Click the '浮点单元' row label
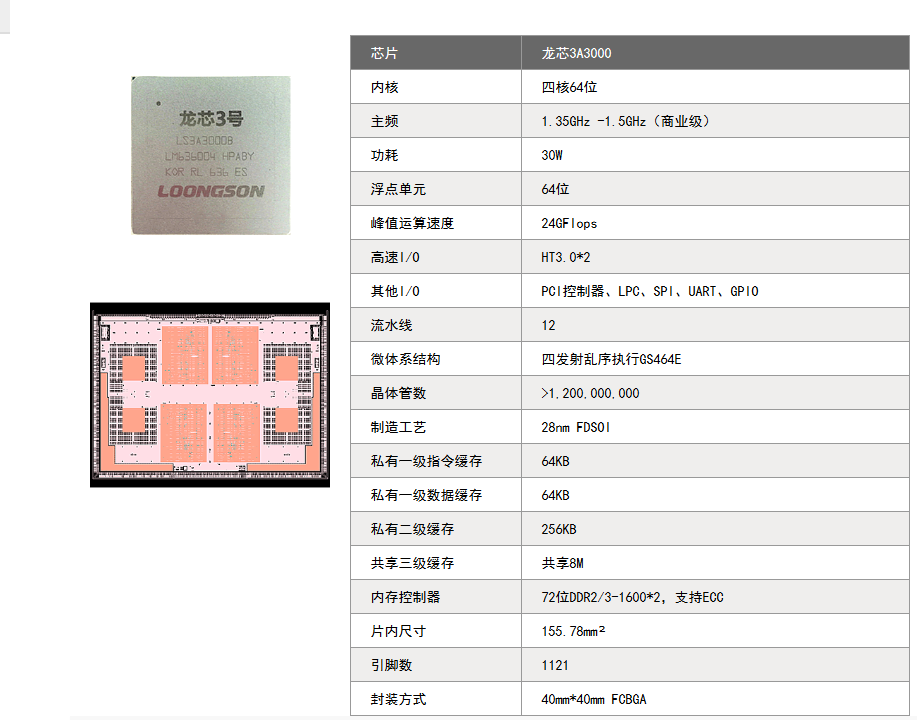The height and width of the screenshot is (720, 917). click(398, 189)
